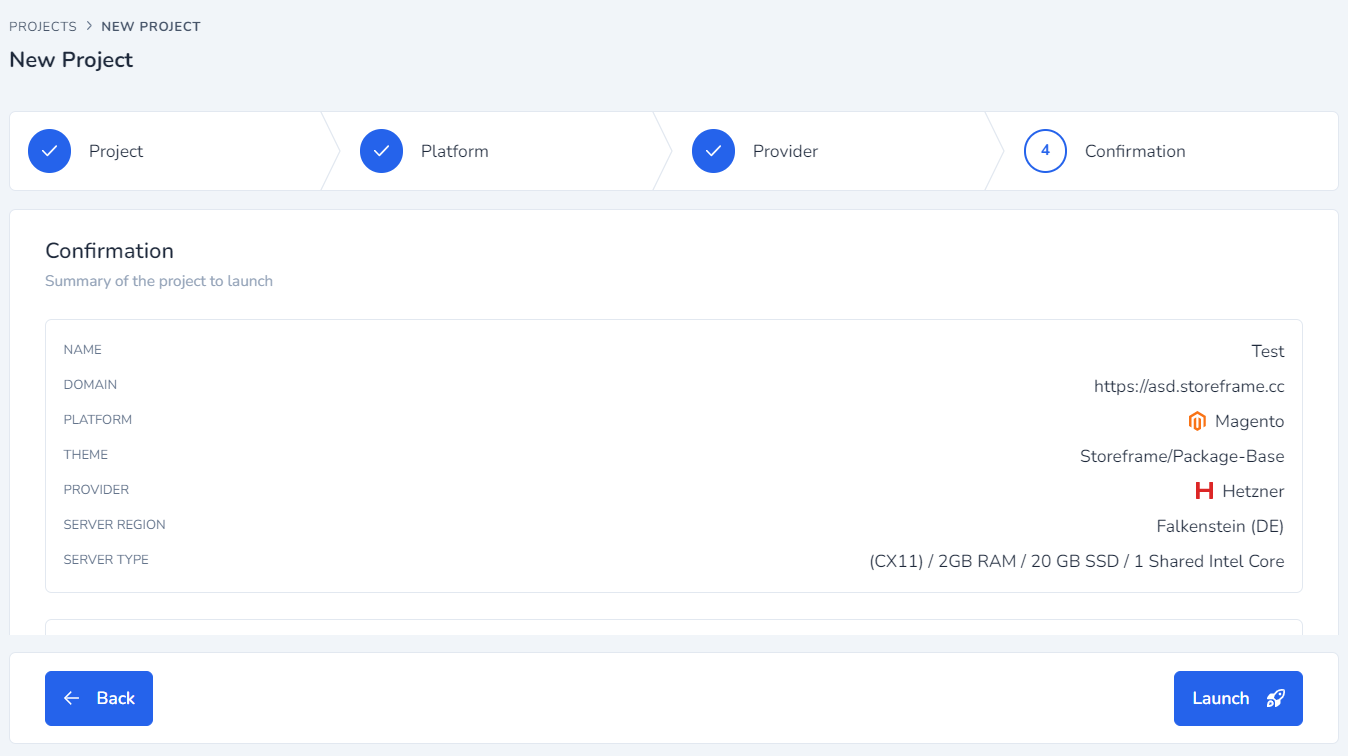Screen dimensions: 1348x756
Task: Click the breadcrumb chevron after PROJECTS
Action: tap(87, 26)
